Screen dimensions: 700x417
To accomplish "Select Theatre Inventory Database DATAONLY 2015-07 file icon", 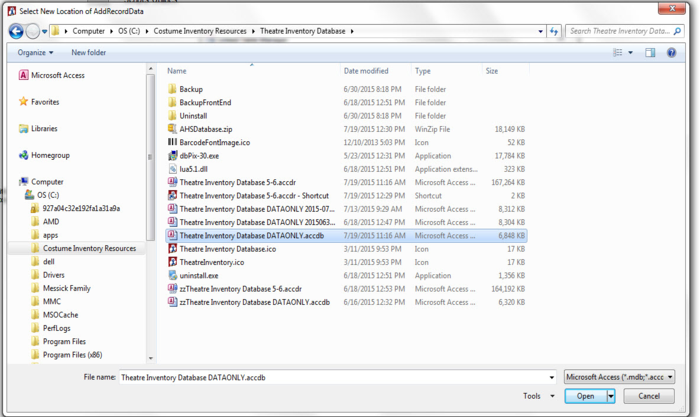I will [x=172, y=208].
